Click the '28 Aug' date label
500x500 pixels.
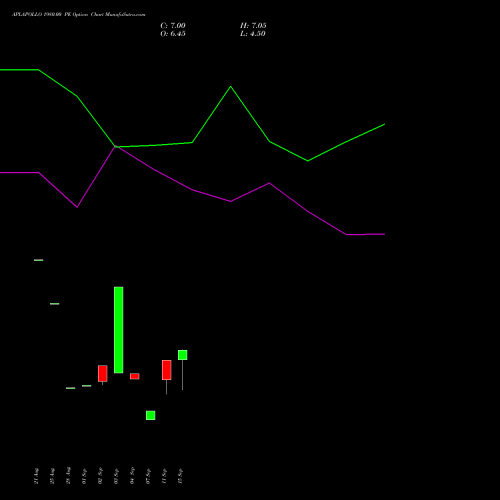[68, 476]
